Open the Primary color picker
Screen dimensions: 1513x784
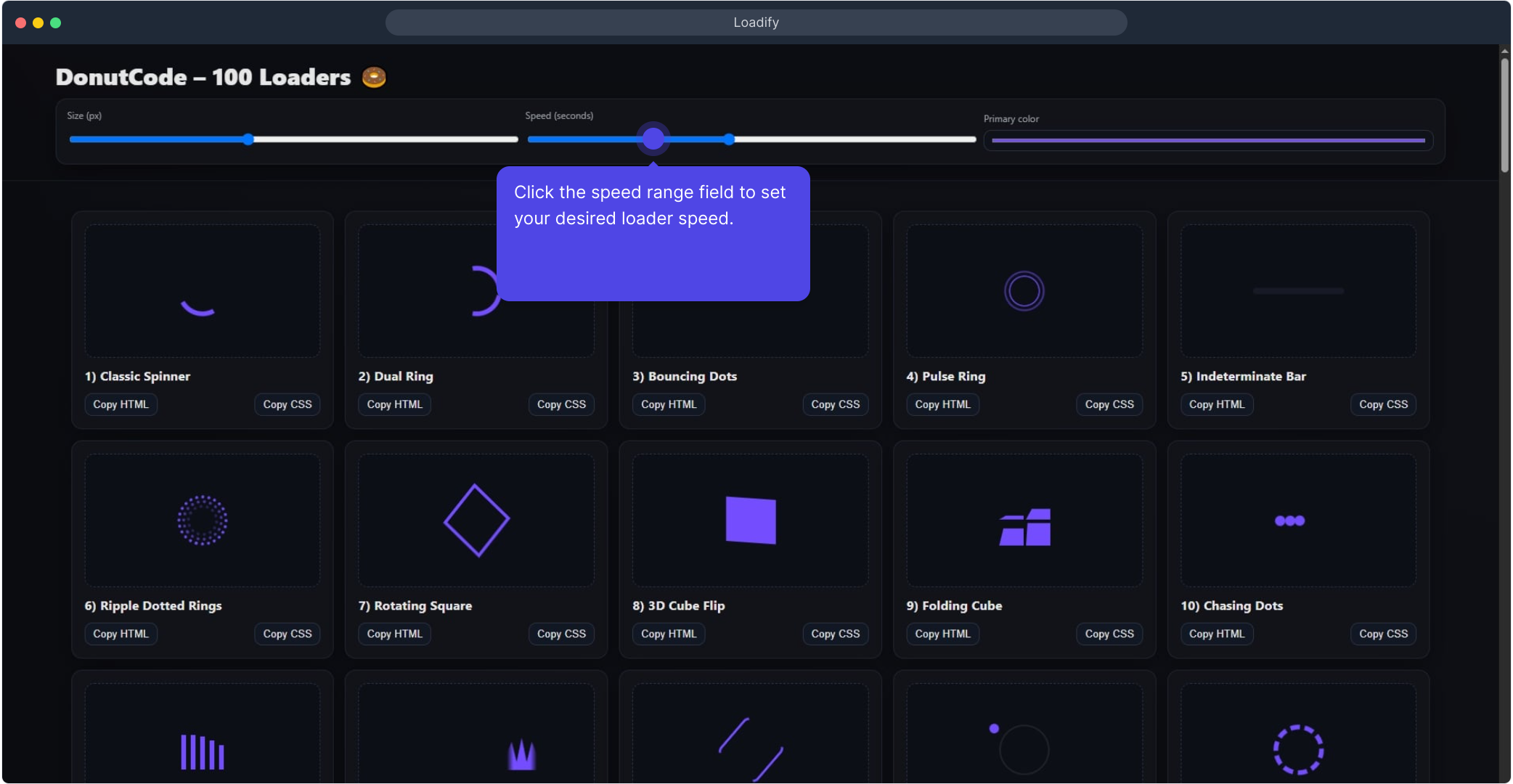coord(1208,140)
